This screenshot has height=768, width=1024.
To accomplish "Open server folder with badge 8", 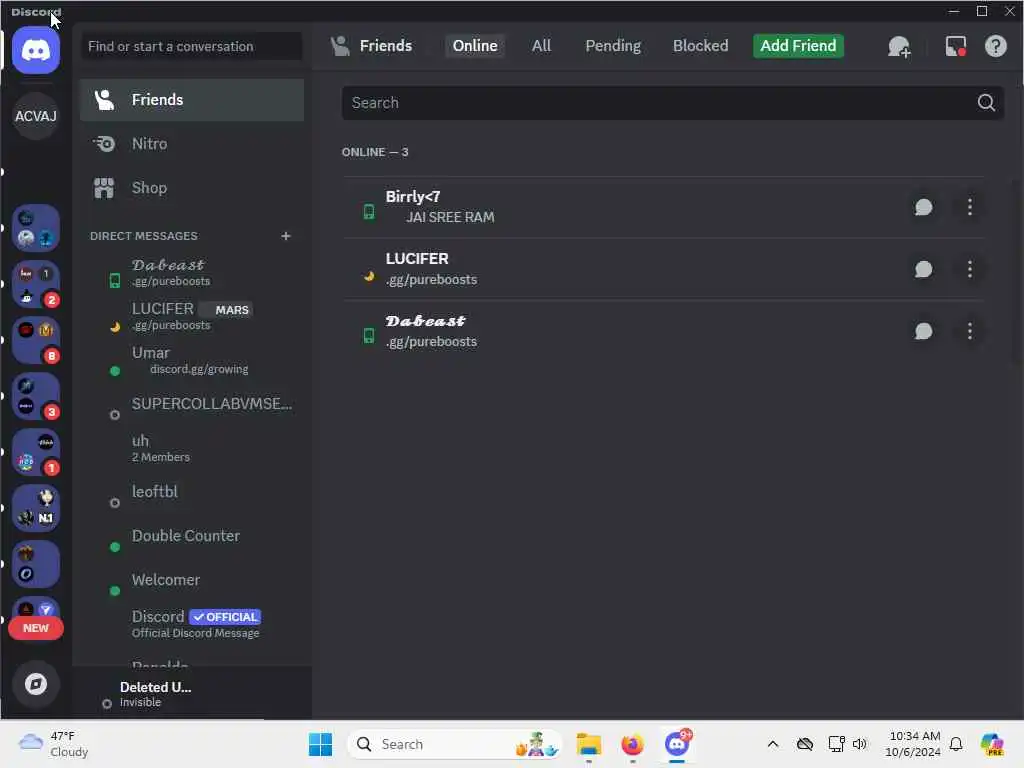I will tap(36, 340).
